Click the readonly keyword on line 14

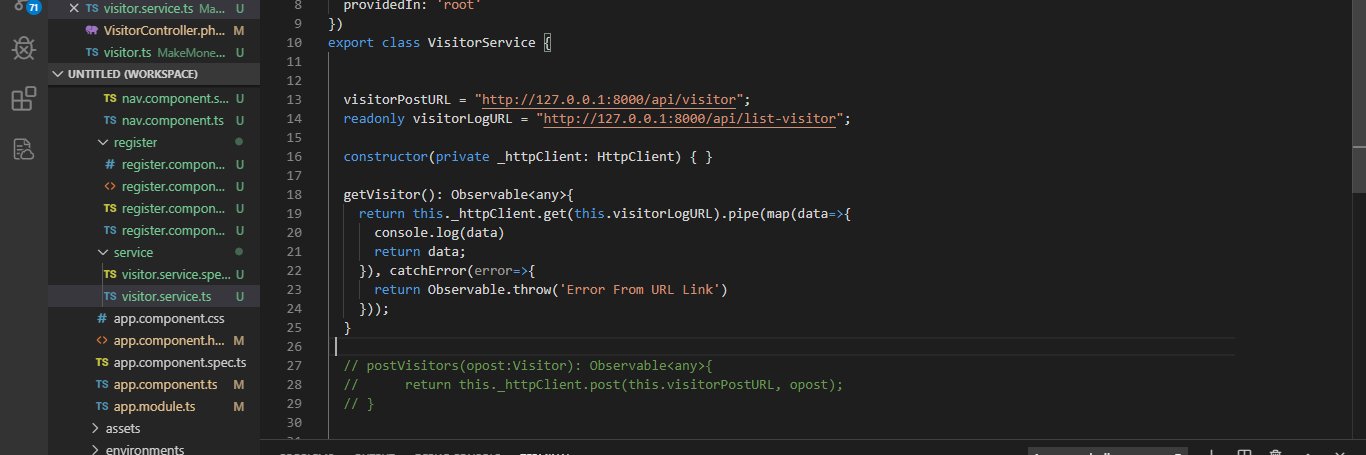pos(374,119)
